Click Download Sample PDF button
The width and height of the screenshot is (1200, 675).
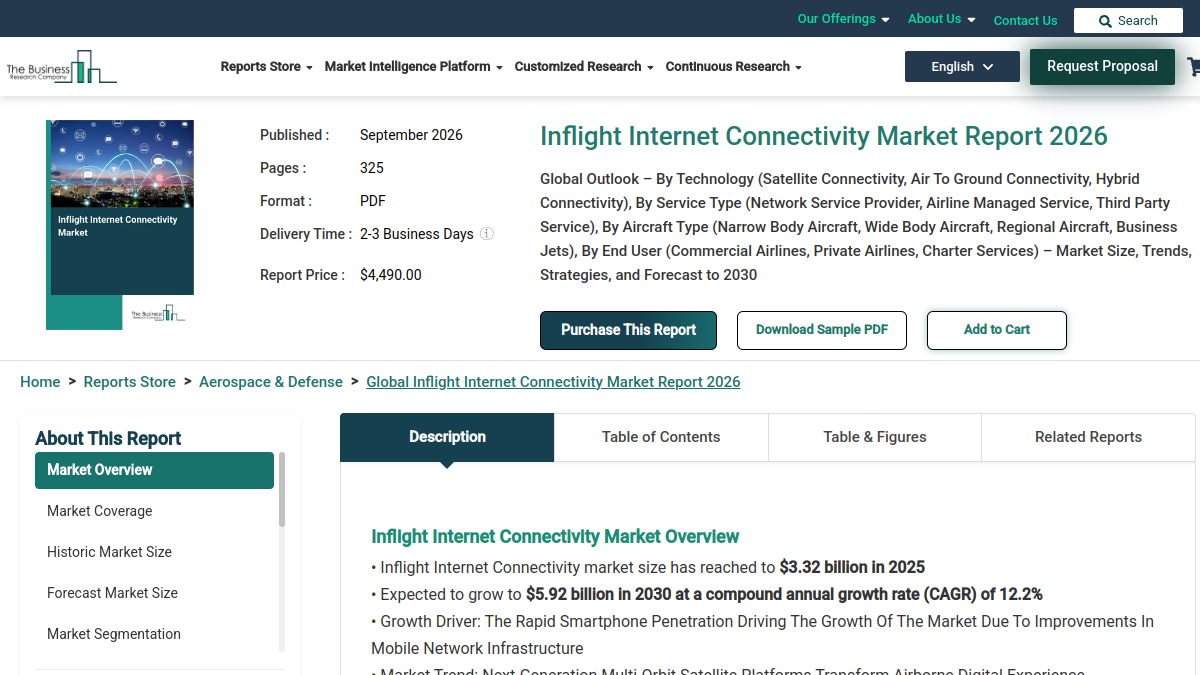click(x=822, y=330)
